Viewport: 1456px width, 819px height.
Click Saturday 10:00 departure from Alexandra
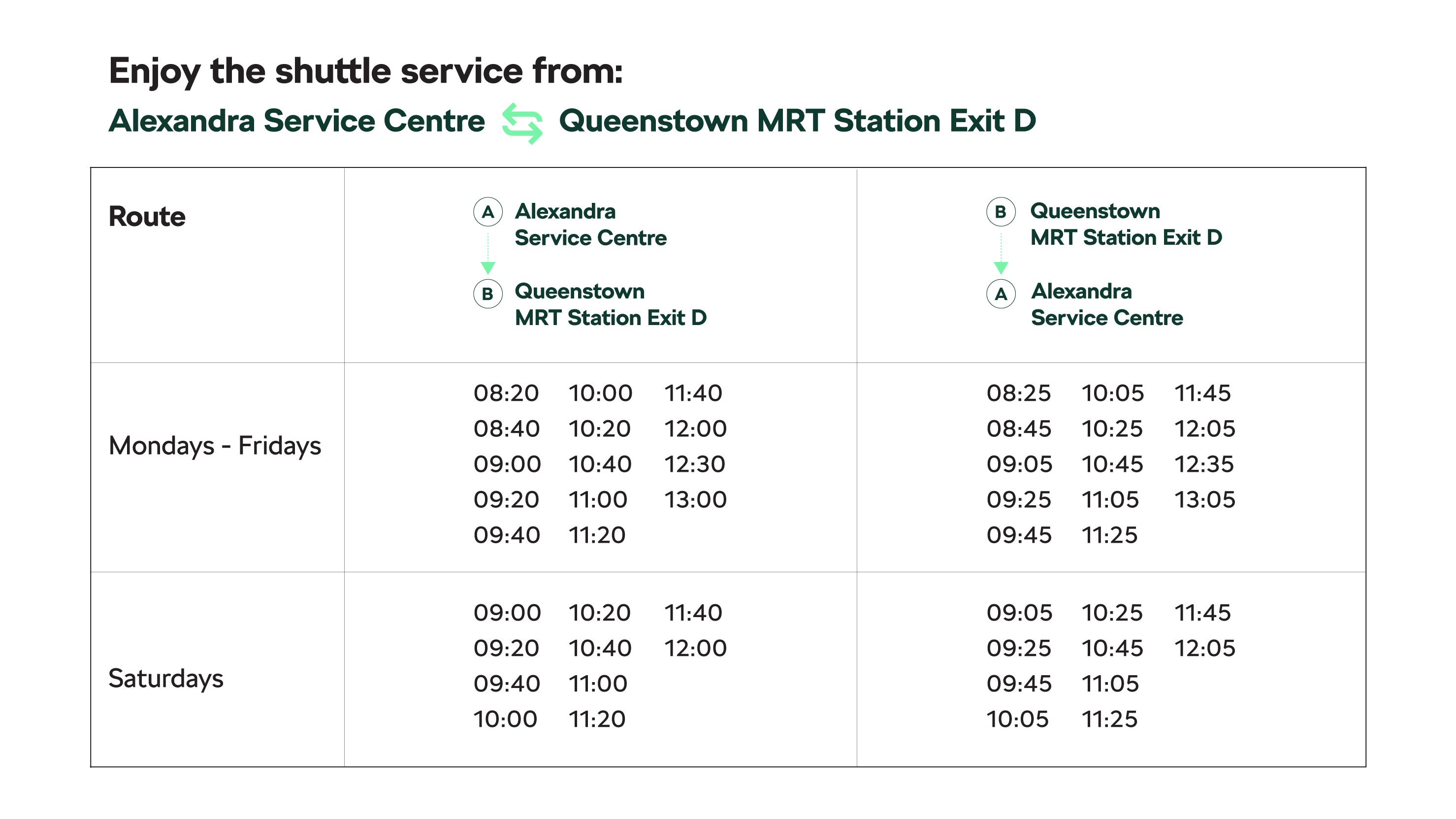(505, 720)
